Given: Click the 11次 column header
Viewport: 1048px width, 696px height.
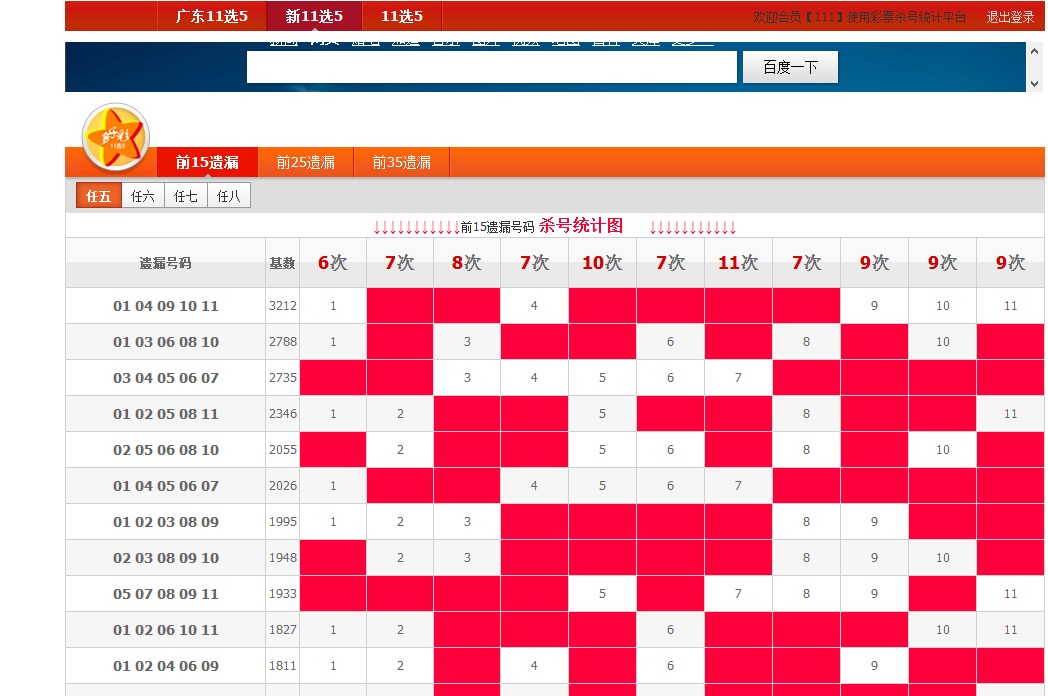Looking at the screenshot, I should coord(738,263).
